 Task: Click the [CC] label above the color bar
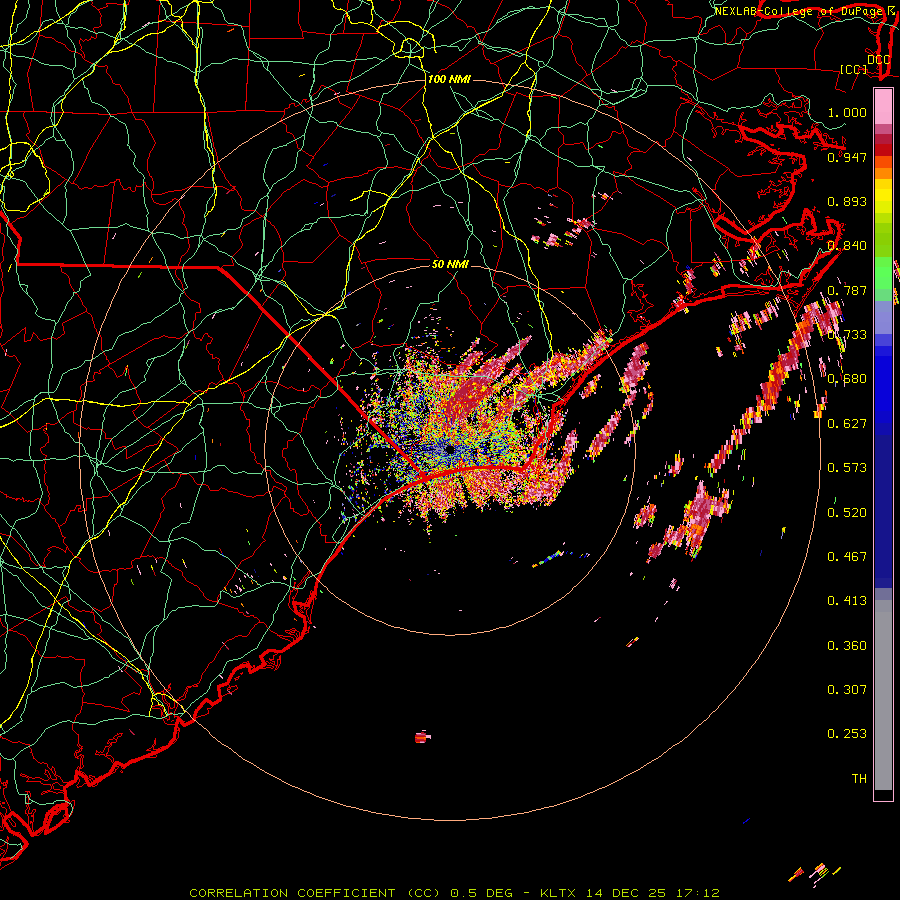tap(854, 69)
